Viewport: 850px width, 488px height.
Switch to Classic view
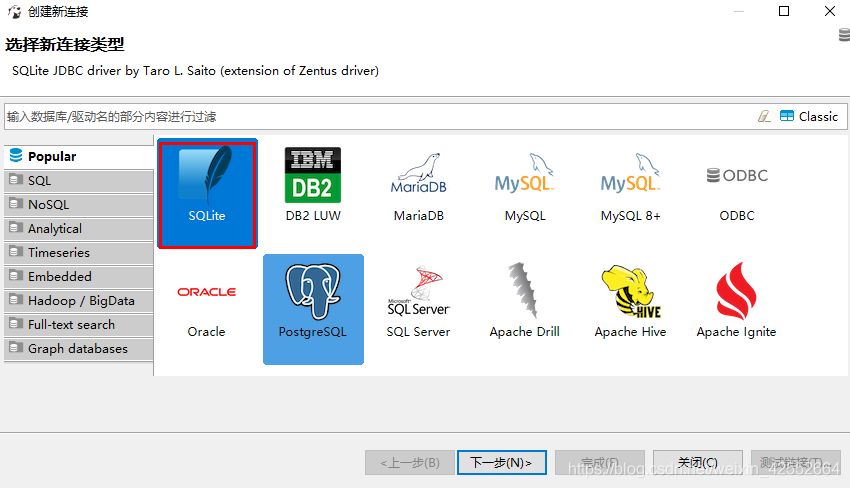(809, 116)
